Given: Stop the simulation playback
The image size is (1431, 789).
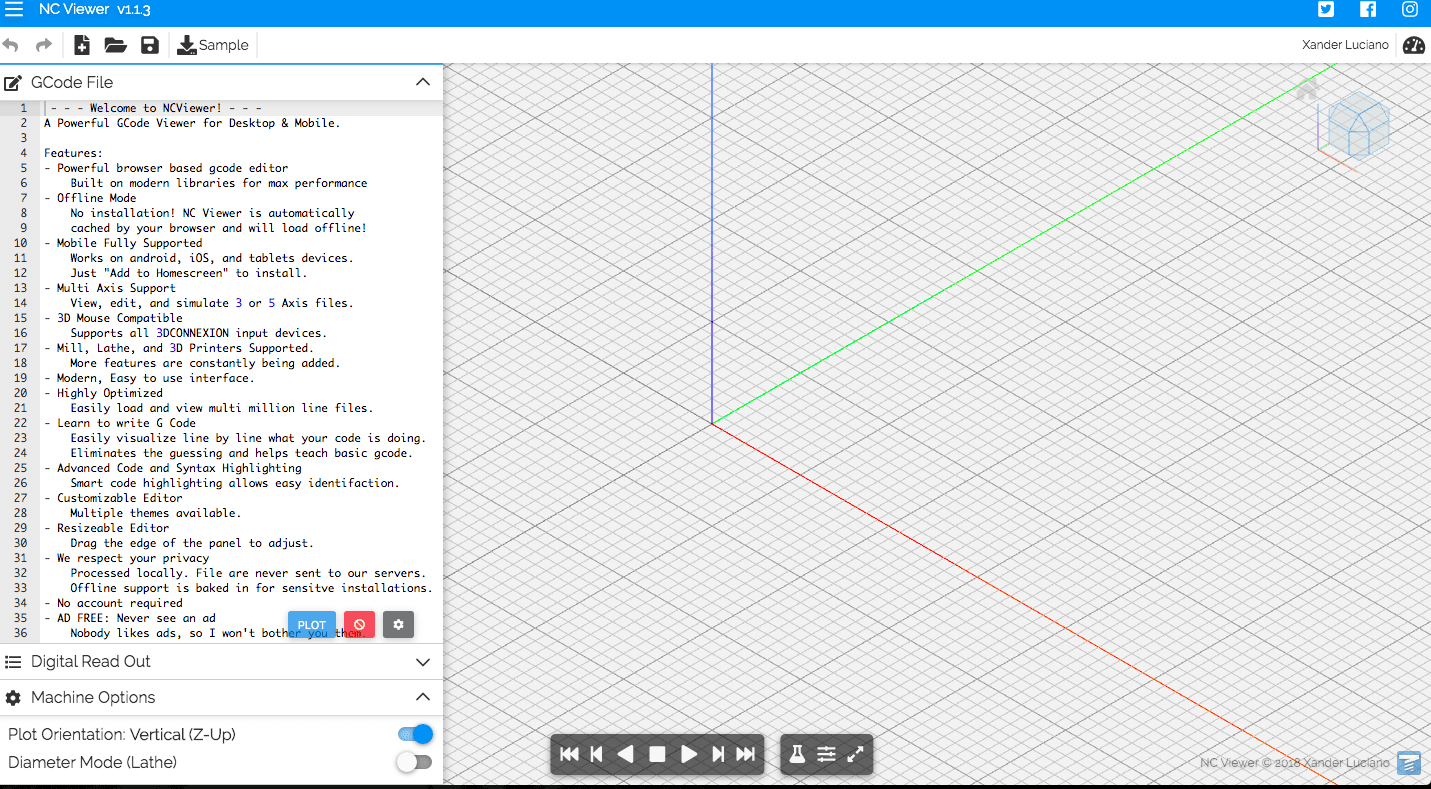Looking at the screenshot, I should 657,754.
